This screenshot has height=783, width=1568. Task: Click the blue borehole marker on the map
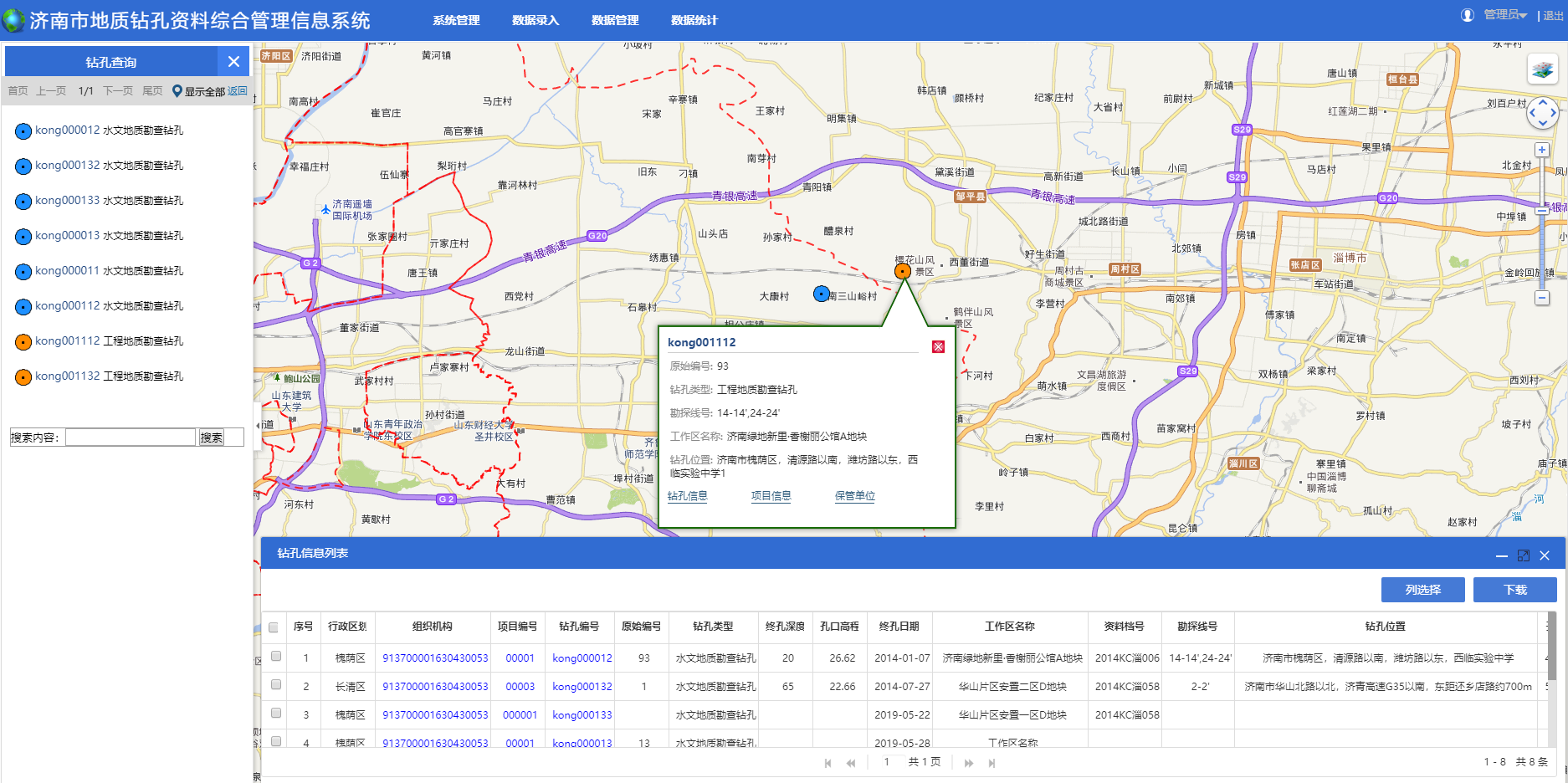[822, 294]
